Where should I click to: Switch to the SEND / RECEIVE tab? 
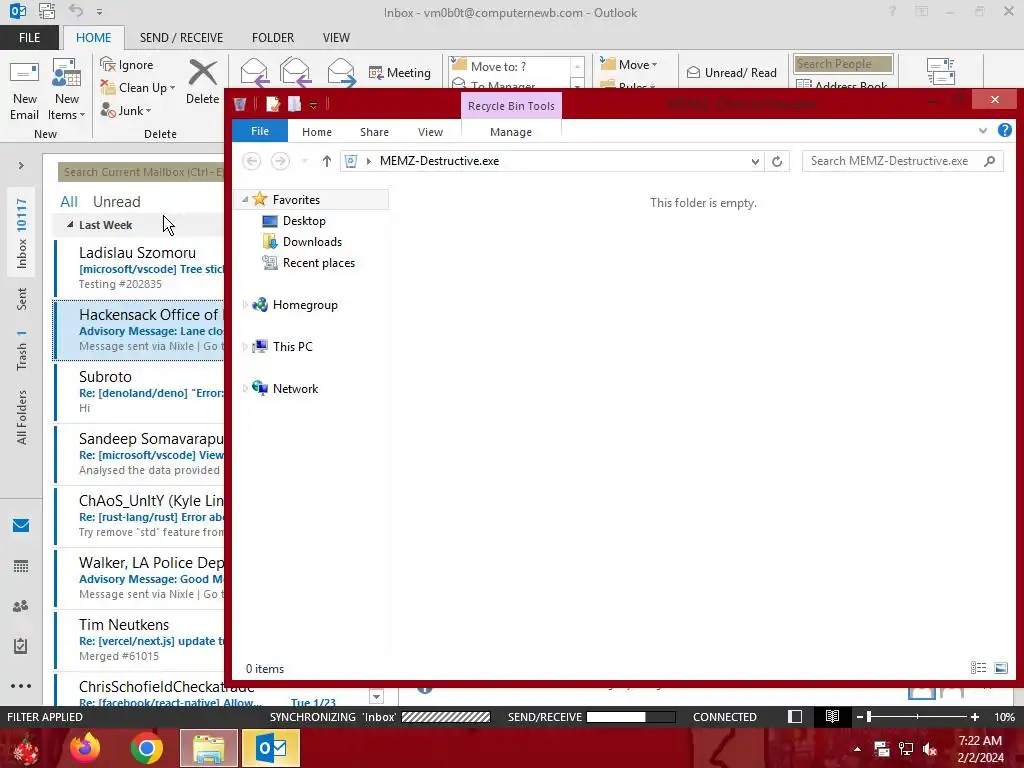(181, 38)
